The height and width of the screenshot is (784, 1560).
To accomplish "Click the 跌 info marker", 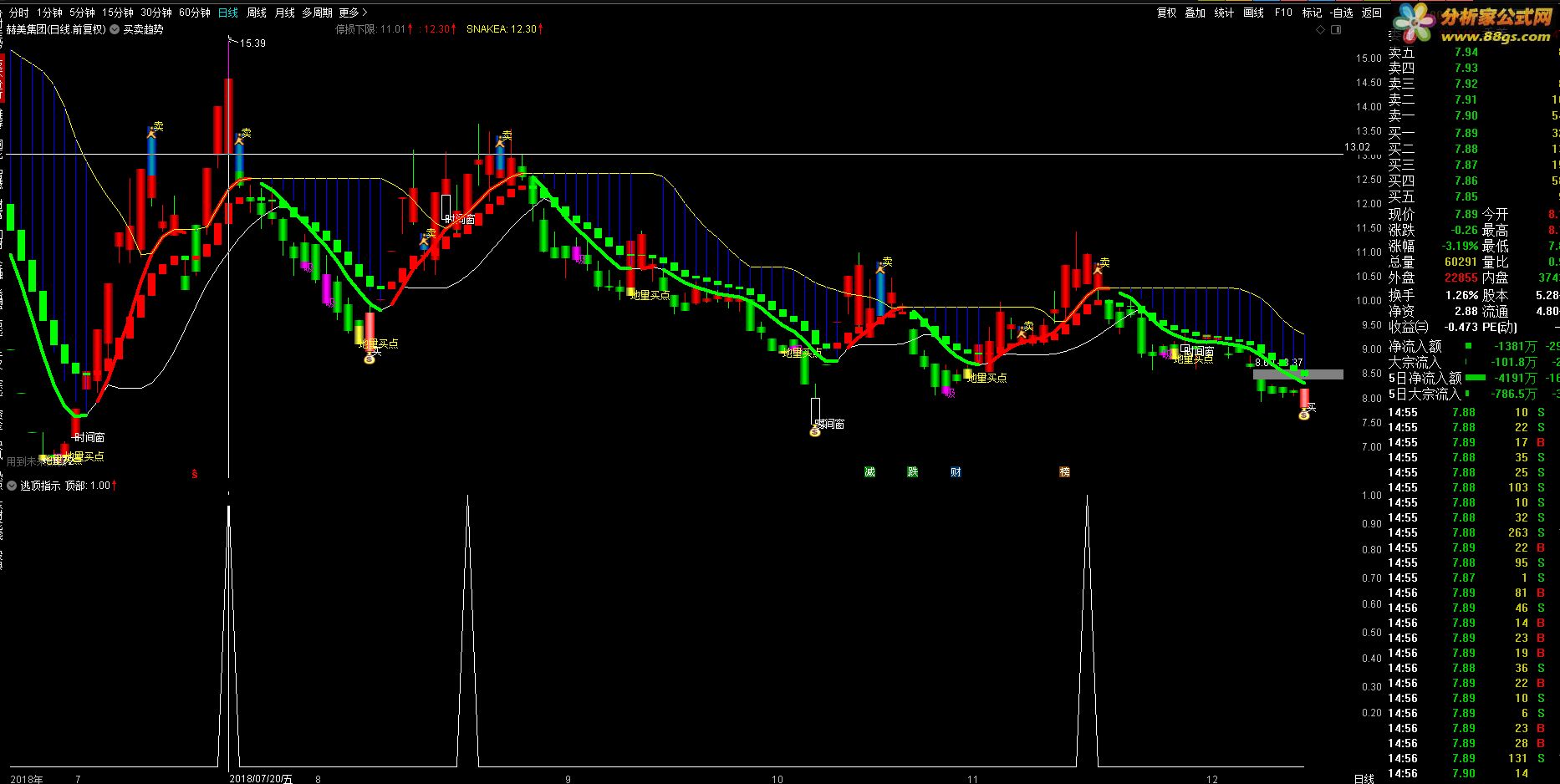I will click(913, 472).
